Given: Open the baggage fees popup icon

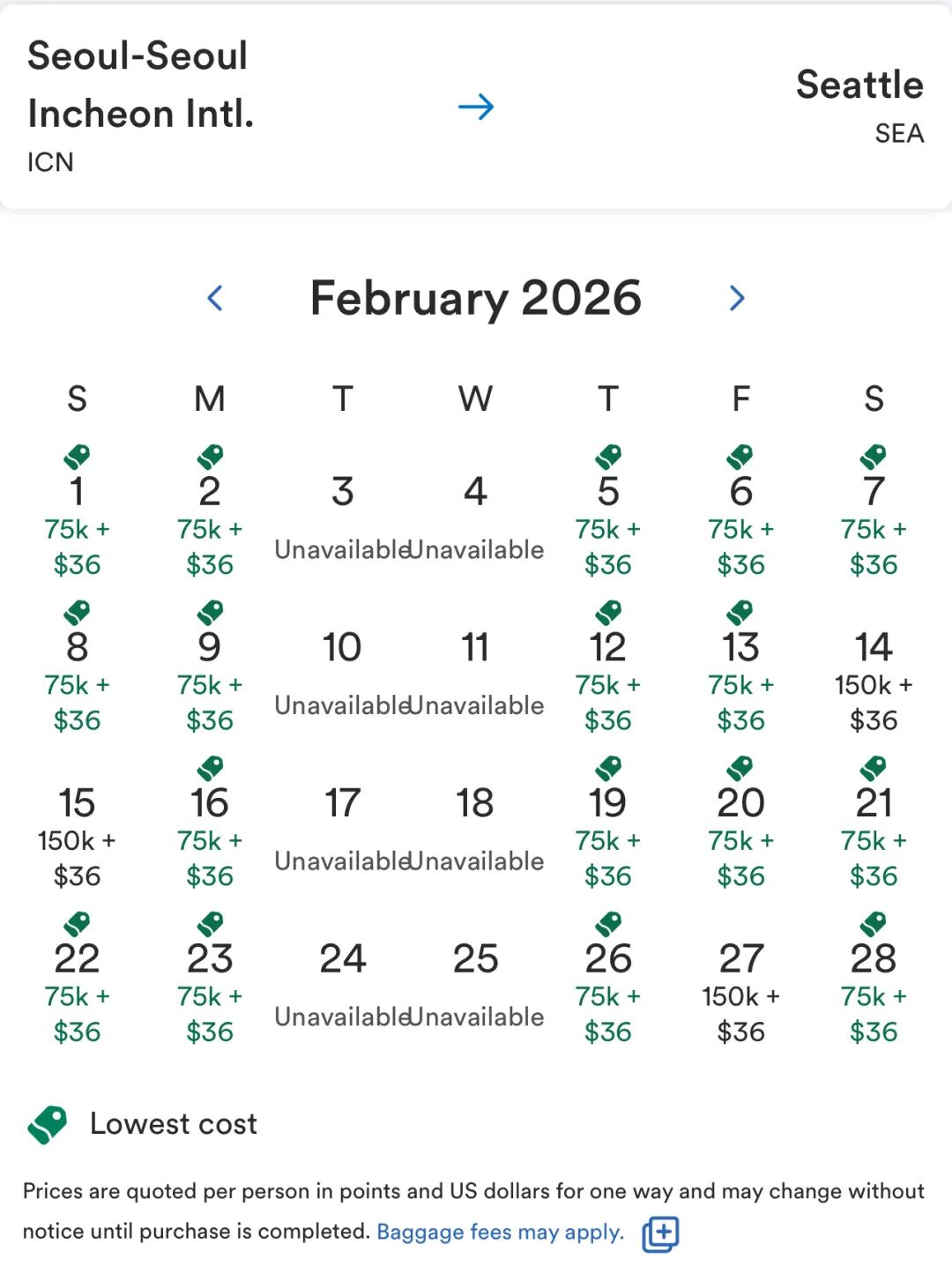Looking at the screenshot, I should tap(660, 1233).
